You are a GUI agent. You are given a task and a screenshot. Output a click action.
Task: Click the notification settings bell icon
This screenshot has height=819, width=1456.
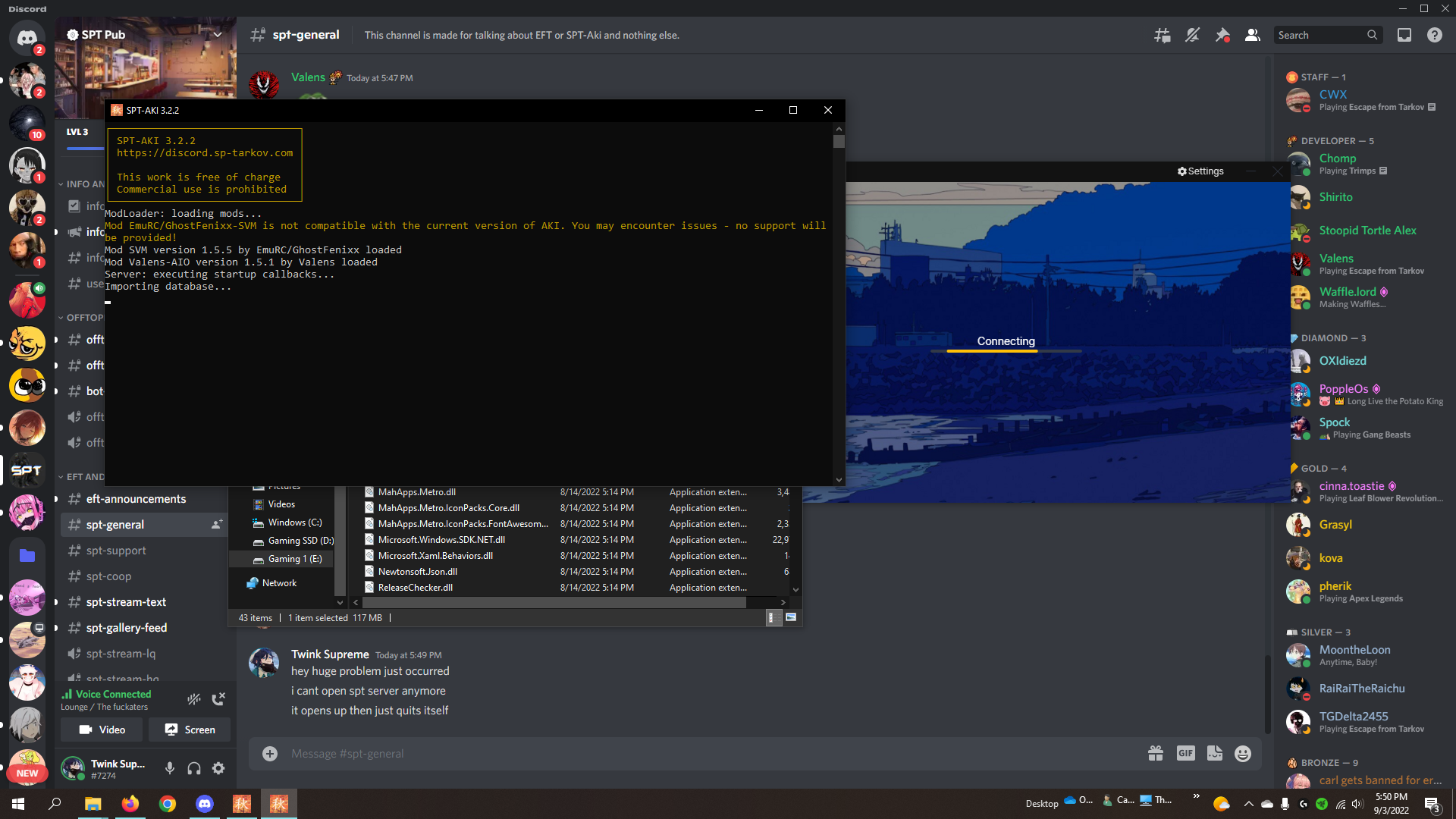pos(1192,35)
